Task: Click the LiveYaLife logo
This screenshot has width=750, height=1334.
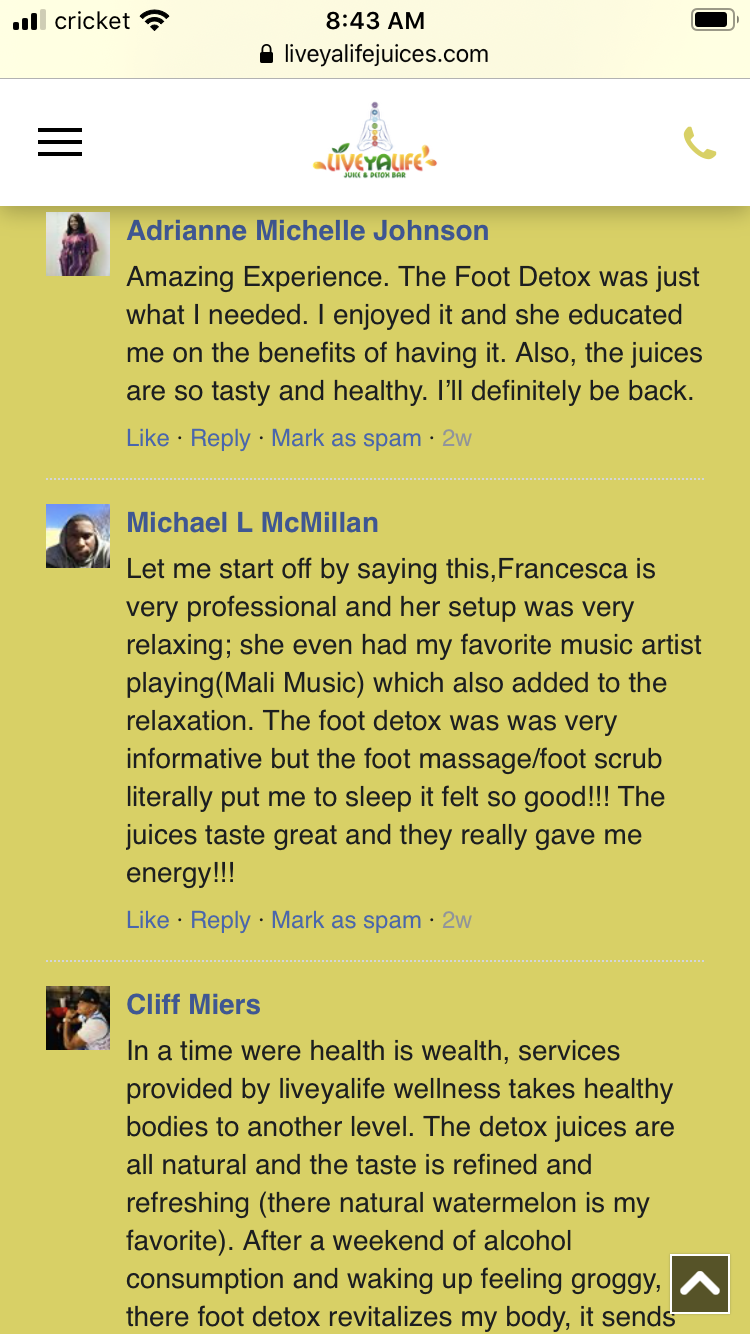Action: 375,143
